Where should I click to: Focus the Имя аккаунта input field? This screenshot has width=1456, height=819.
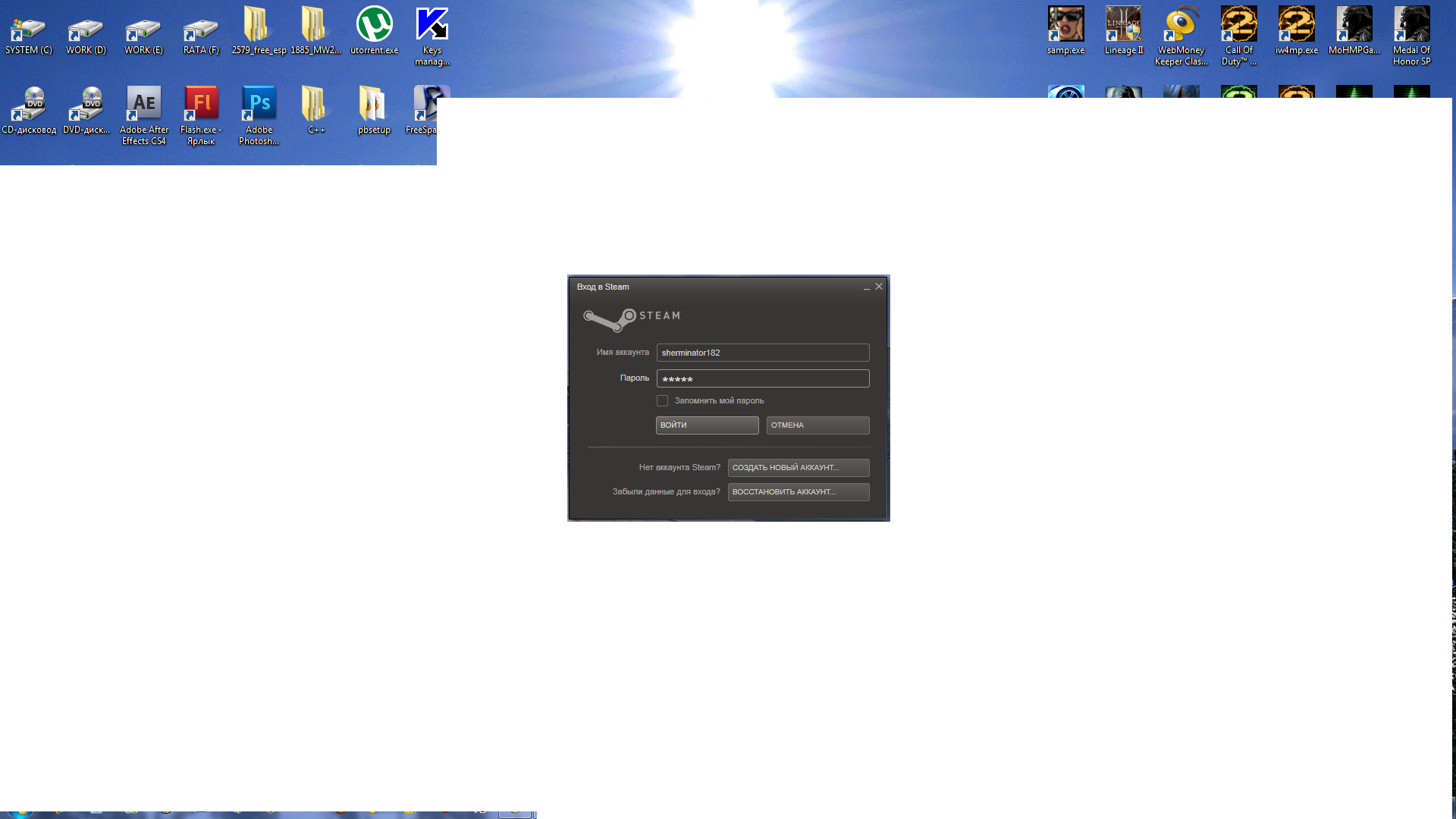click(763, 353)
